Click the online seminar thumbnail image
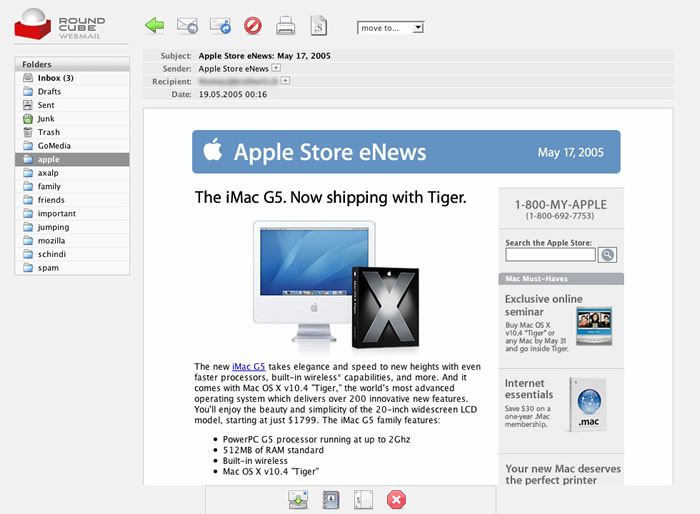The height and width of the screenshot is (514, 700). pos(594,326)
